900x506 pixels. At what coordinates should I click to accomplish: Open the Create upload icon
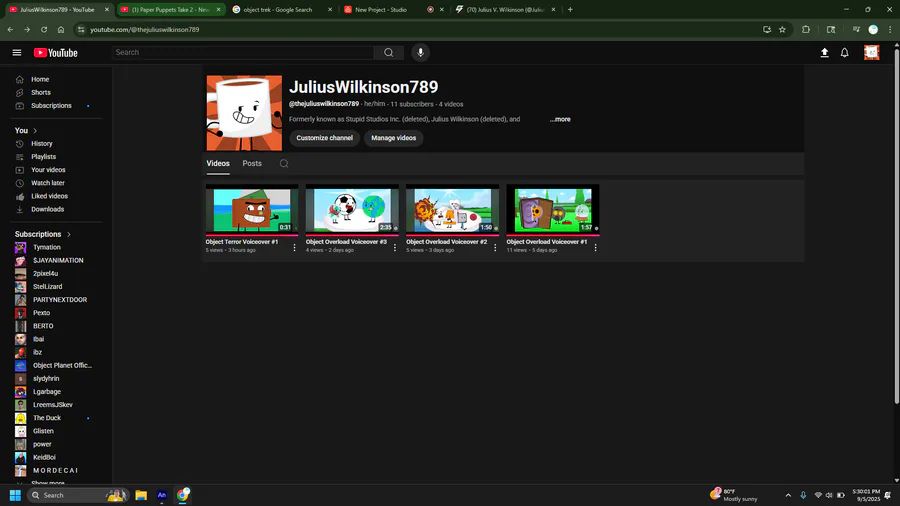(x=824, y=53)
